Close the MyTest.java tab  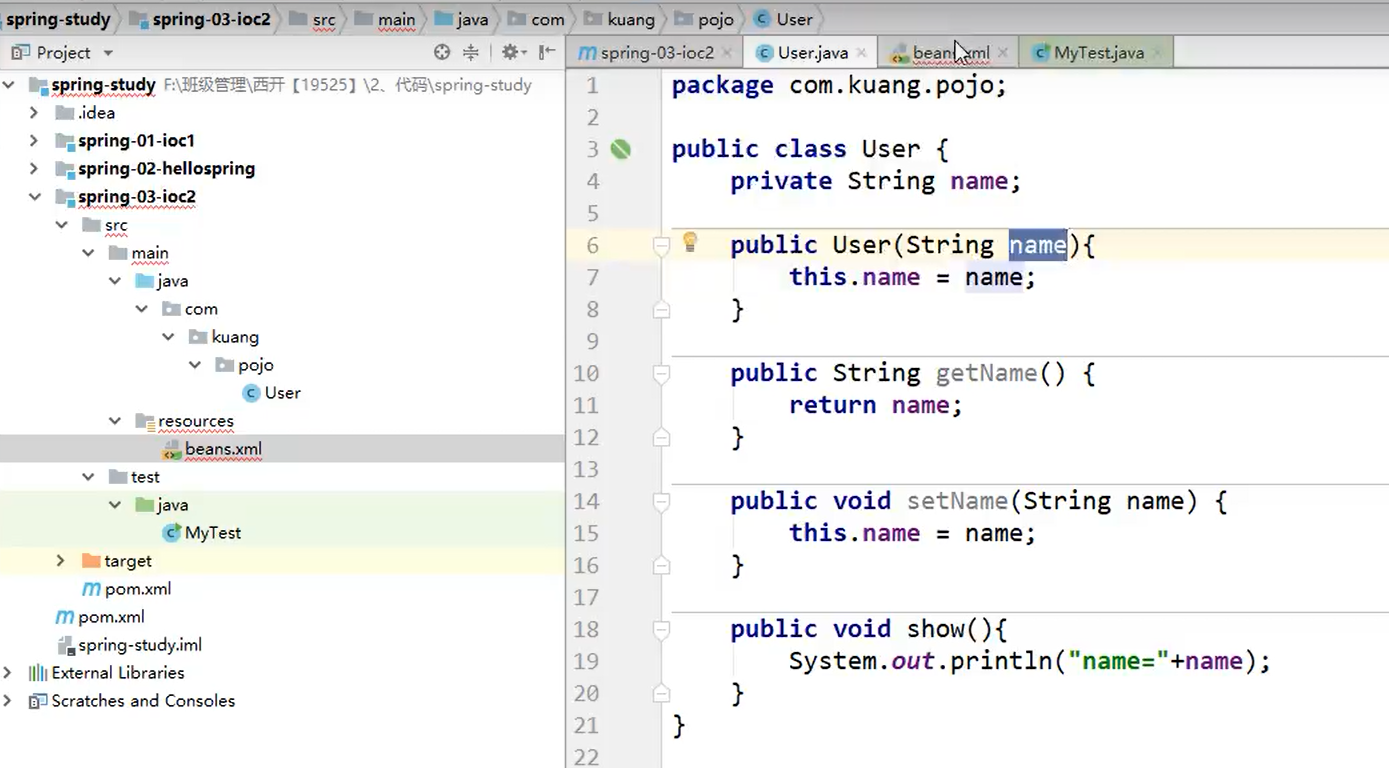pyautogui.click(x=1158, y=53)
